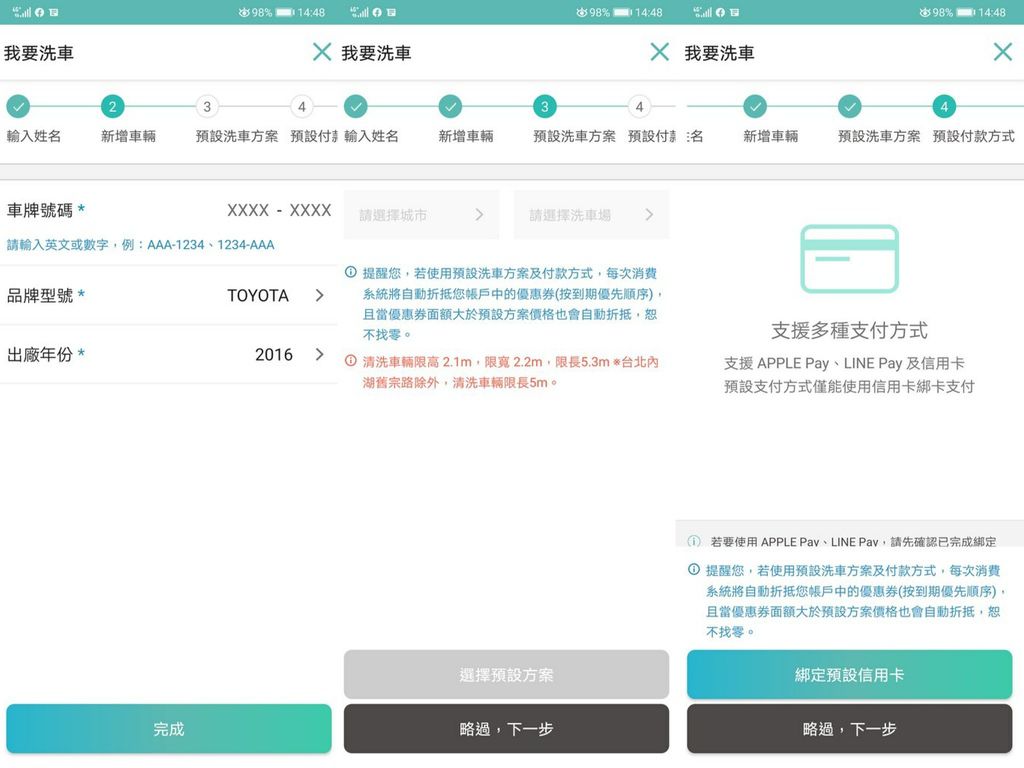Select 預設付款方式 step label in right screen
Image resolution: width=1024 pixels, height=768 pixels.
974,136
